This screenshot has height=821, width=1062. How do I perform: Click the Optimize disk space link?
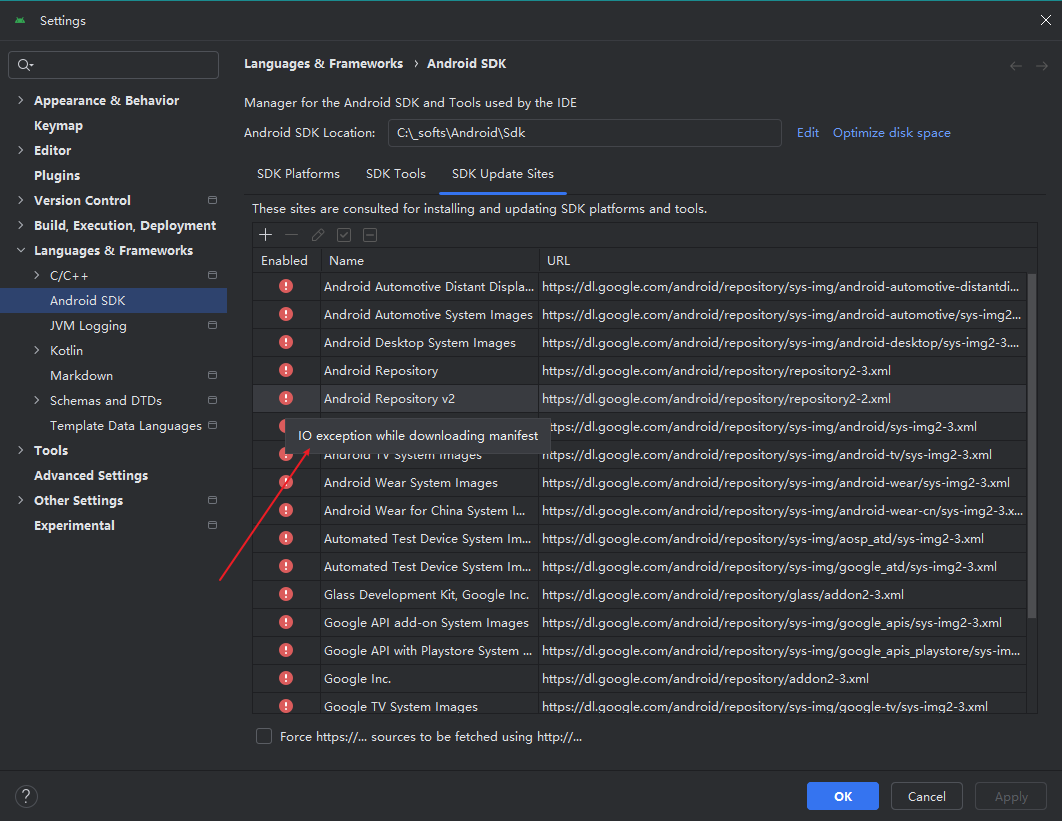(x=891, y=133)
